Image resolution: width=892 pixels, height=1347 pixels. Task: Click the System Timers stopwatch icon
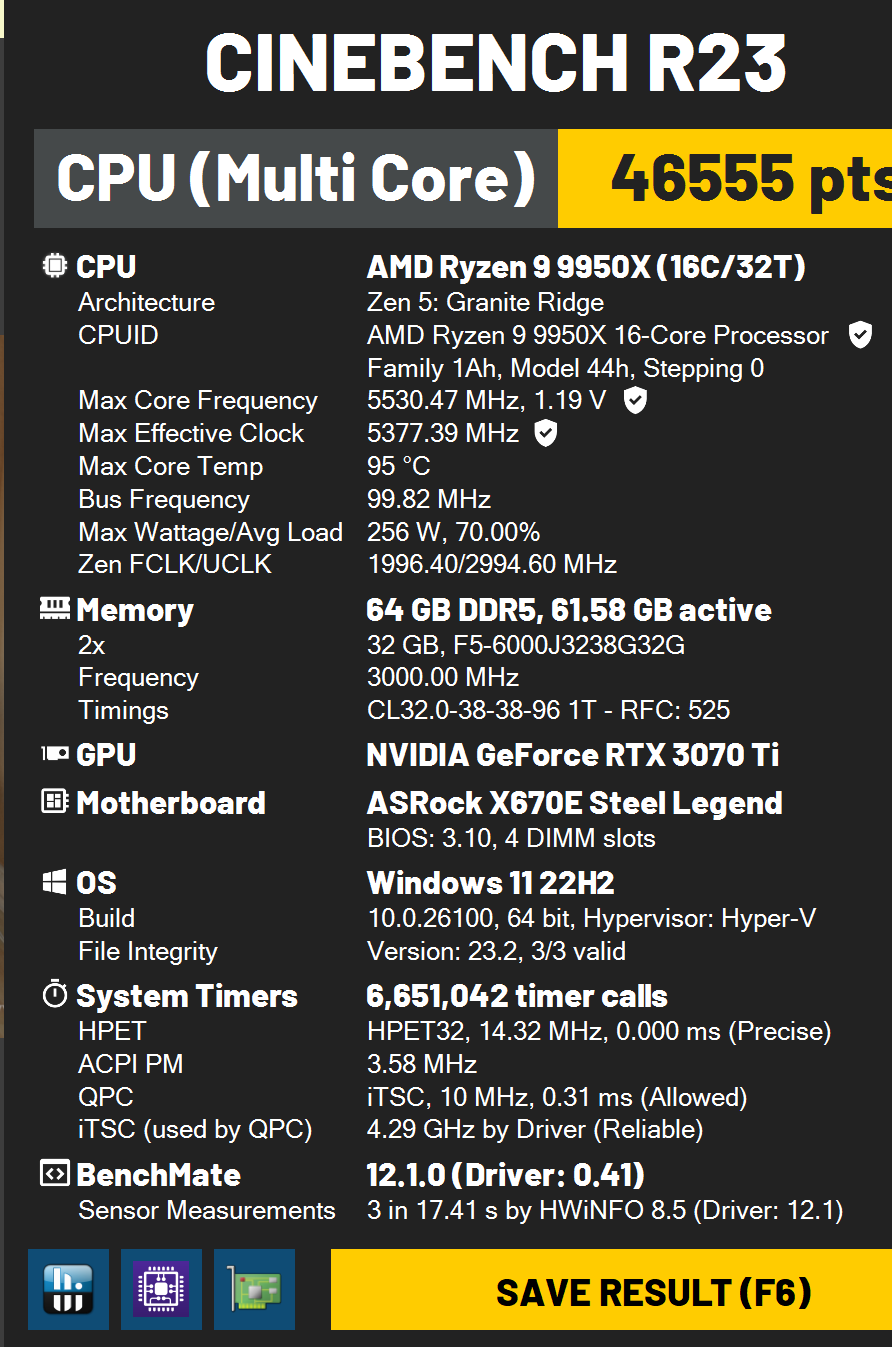pyautogui.click(x=54, y=995)
